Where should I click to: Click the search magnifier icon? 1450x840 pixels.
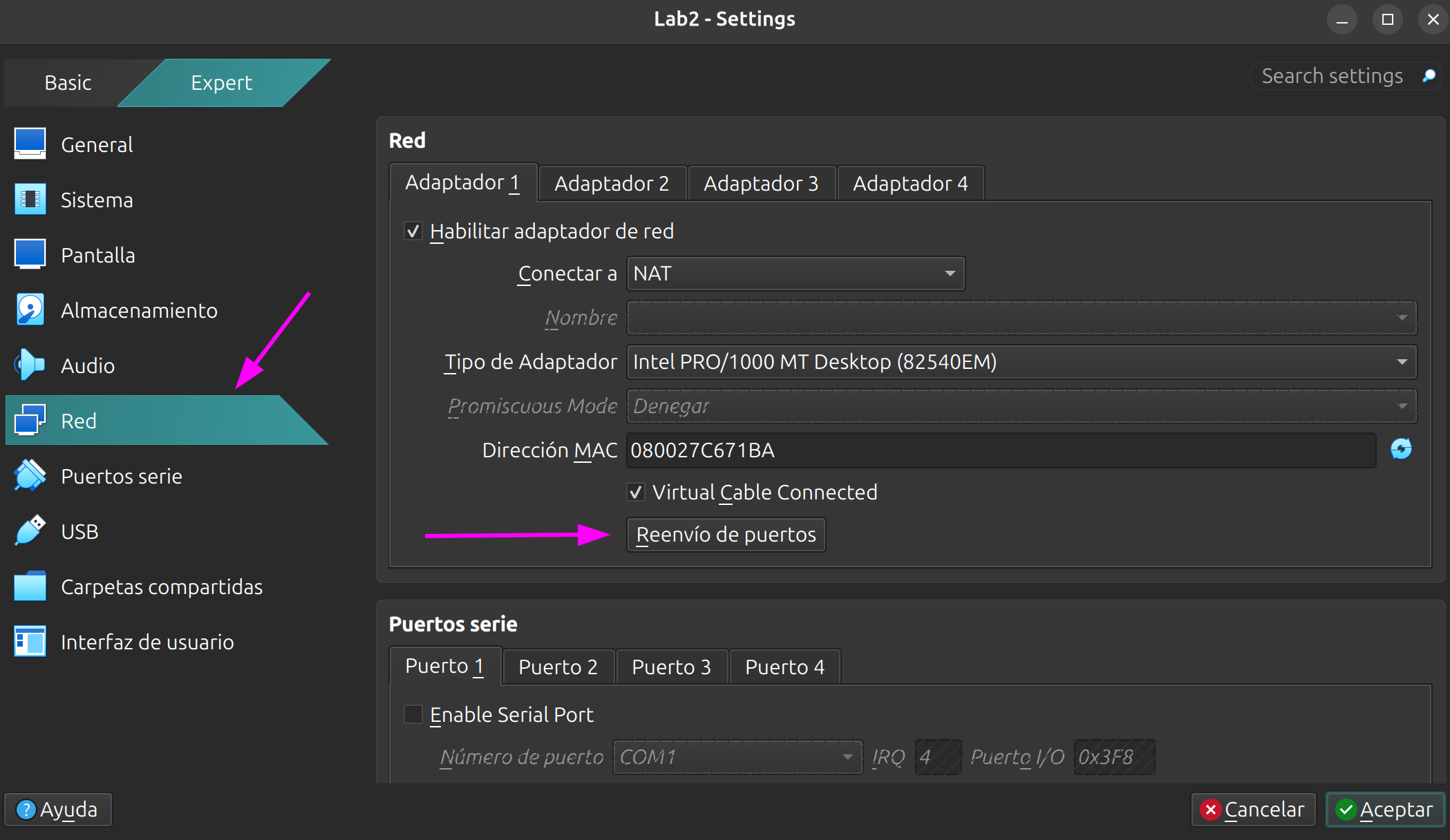1429,75
